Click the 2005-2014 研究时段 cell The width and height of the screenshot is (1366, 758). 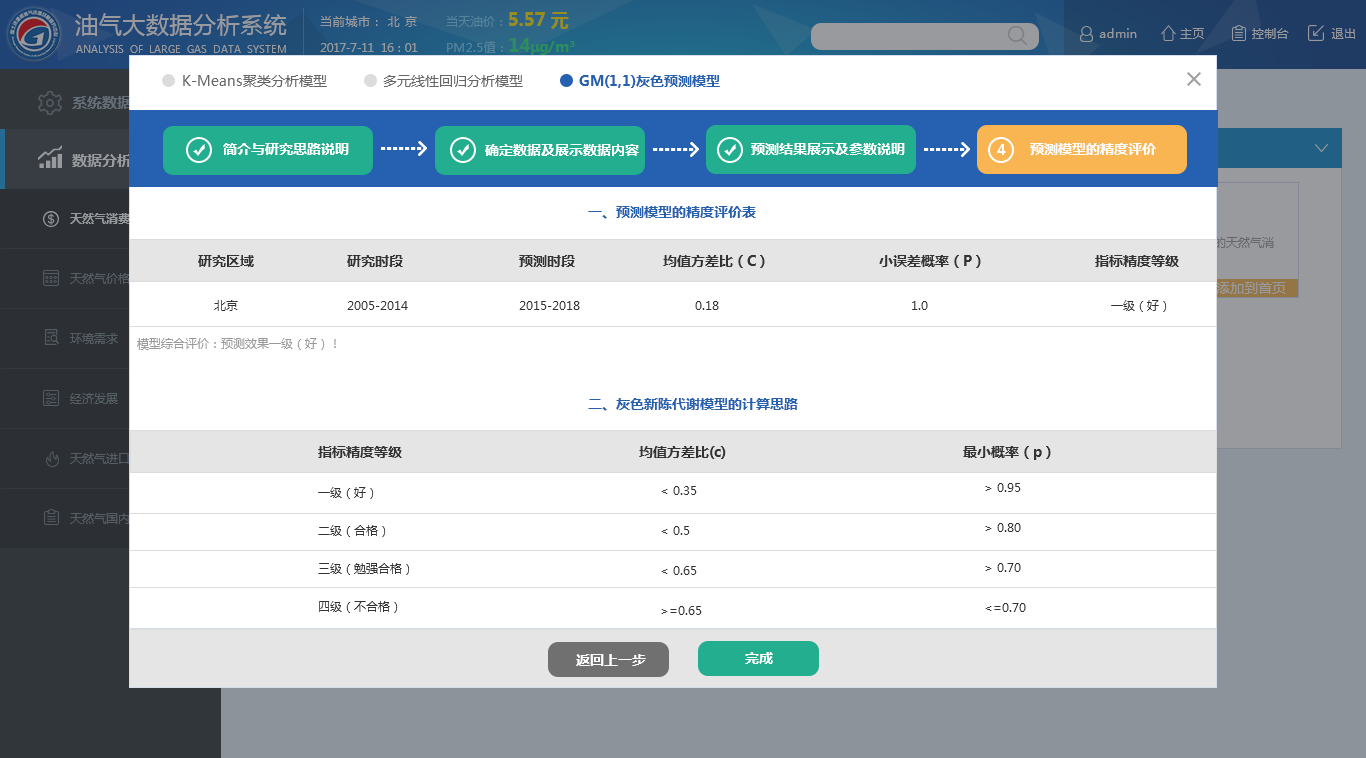(377, 306)
